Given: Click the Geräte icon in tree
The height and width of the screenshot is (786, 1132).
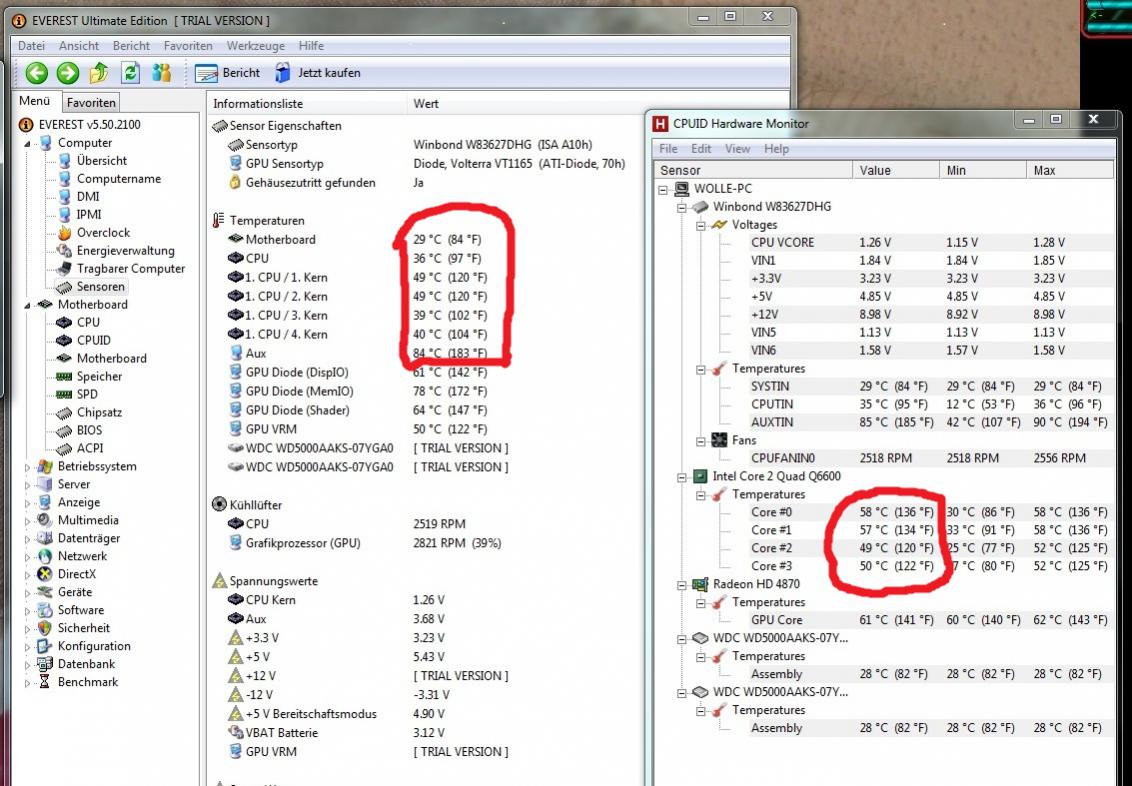Looking at the screenshot, I should 45,593.
